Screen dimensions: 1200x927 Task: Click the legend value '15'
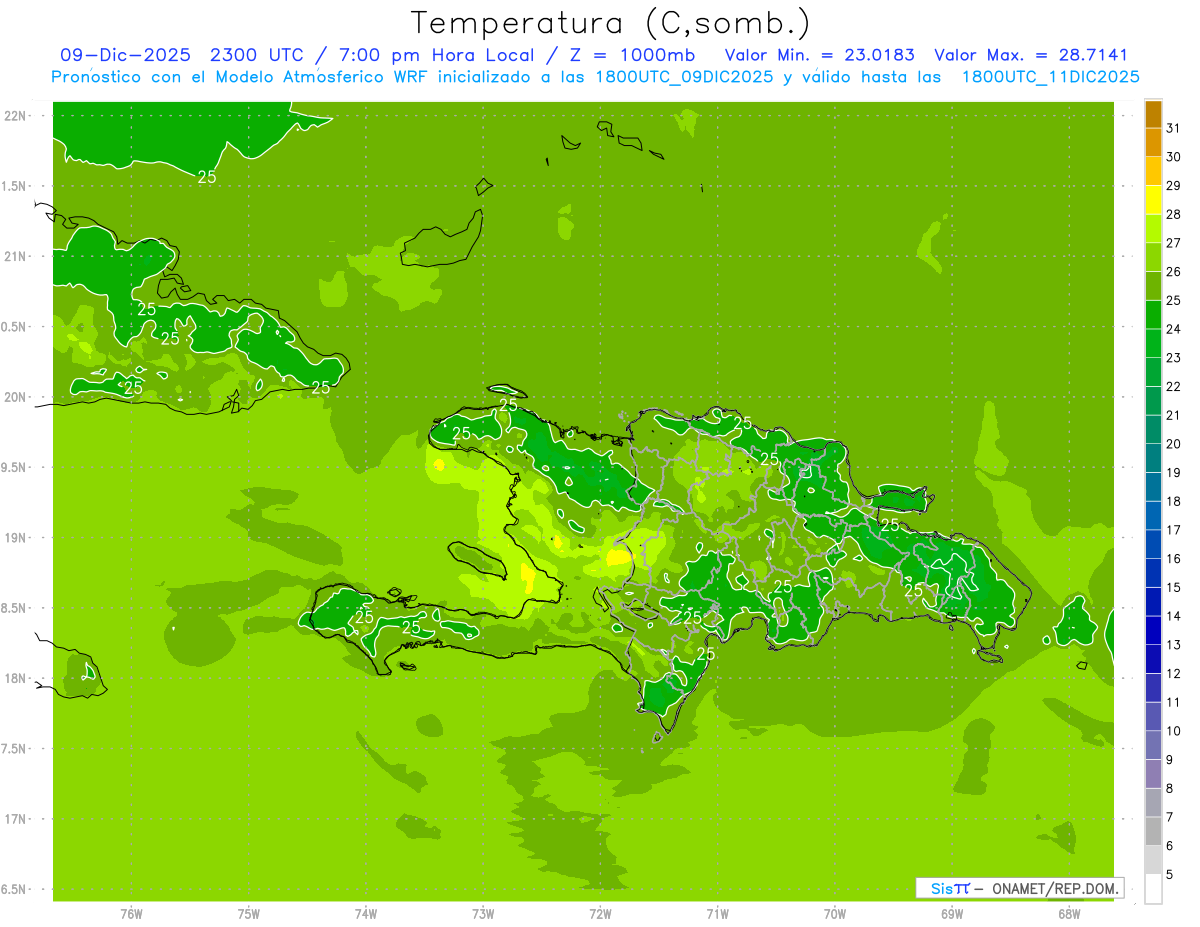click(1174, 587)
